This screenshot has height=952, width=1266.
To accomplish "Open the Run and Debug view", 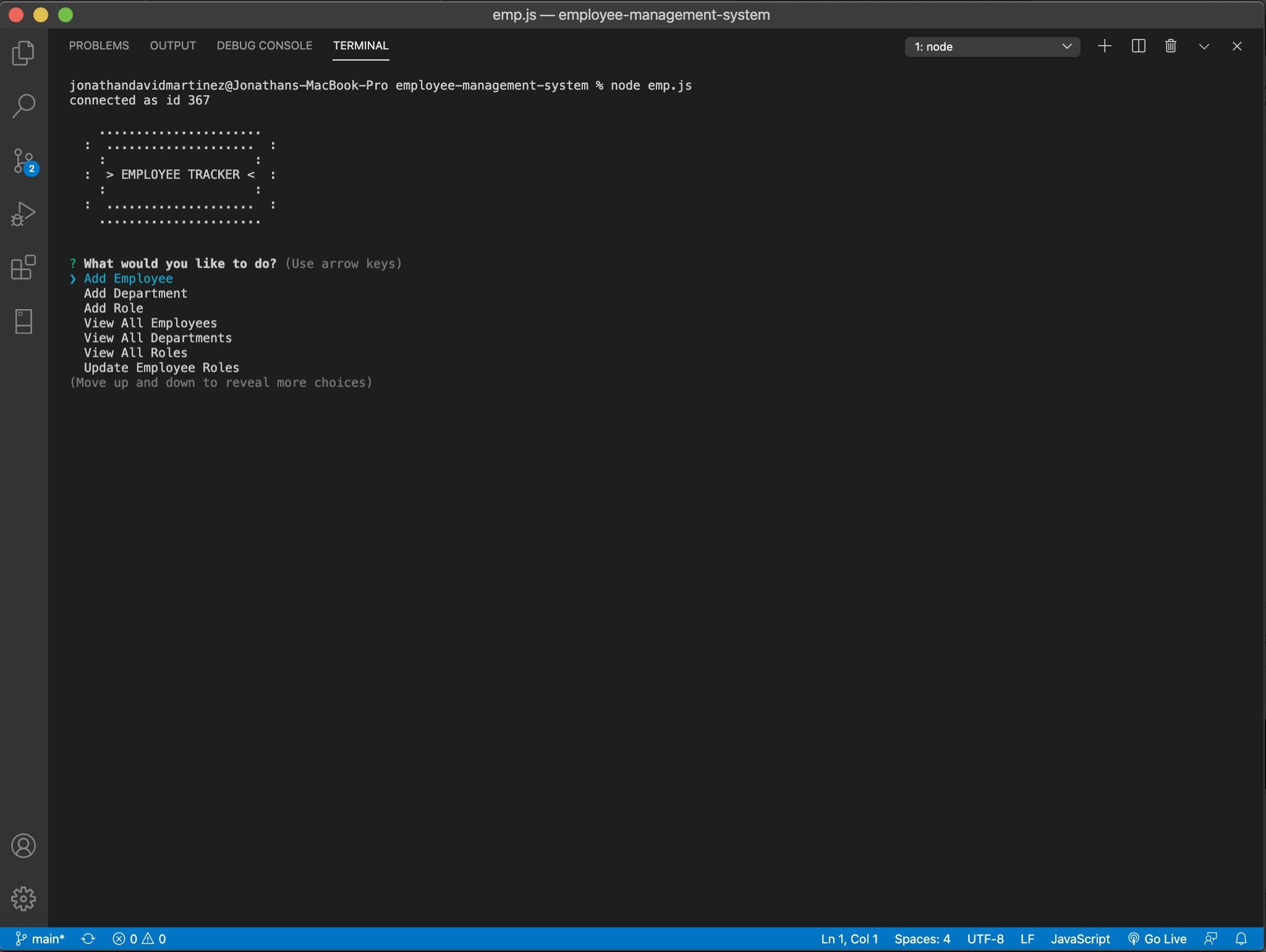I will (23, 214).
